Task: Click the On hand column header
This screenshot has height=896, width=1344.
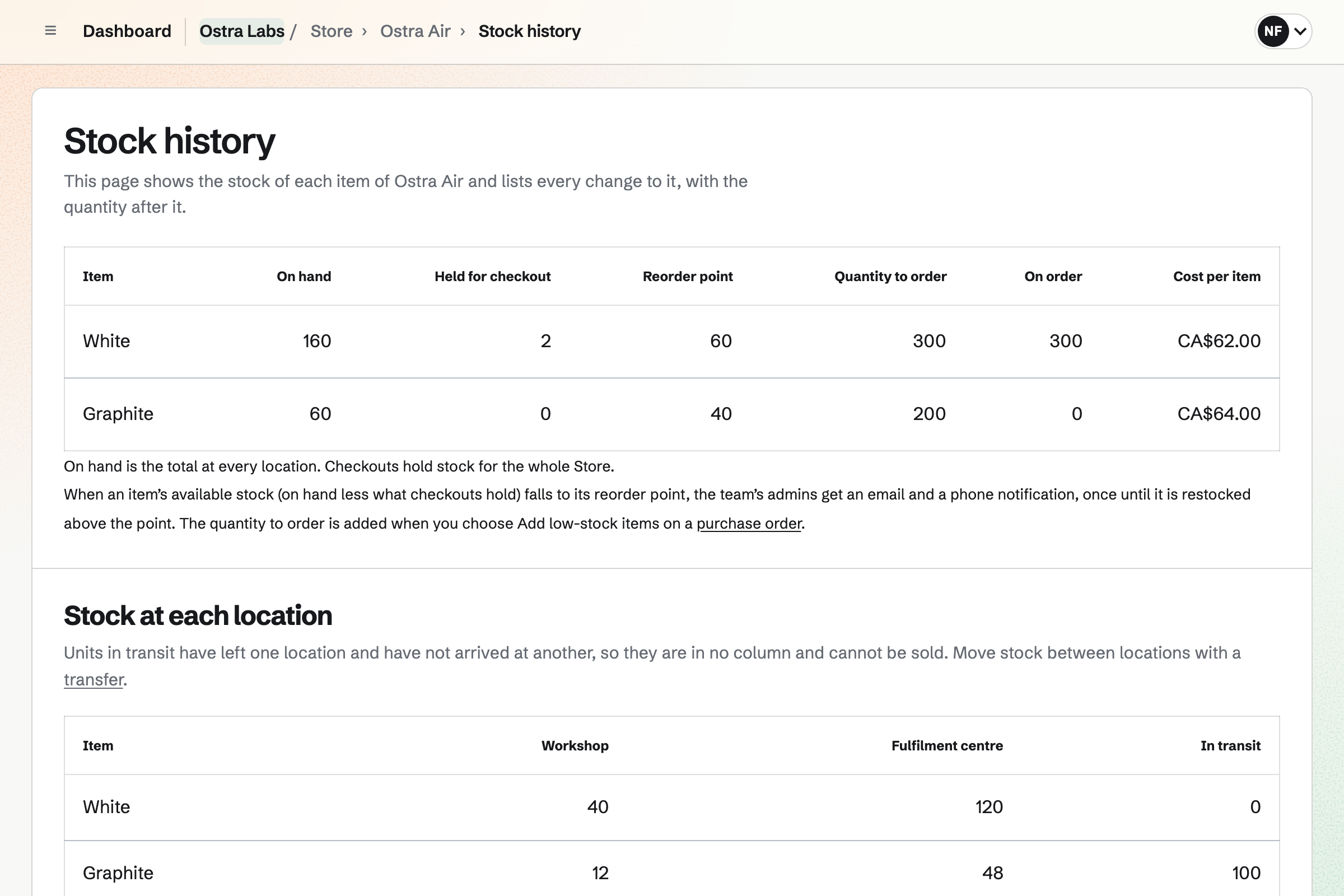Action: 304,277
